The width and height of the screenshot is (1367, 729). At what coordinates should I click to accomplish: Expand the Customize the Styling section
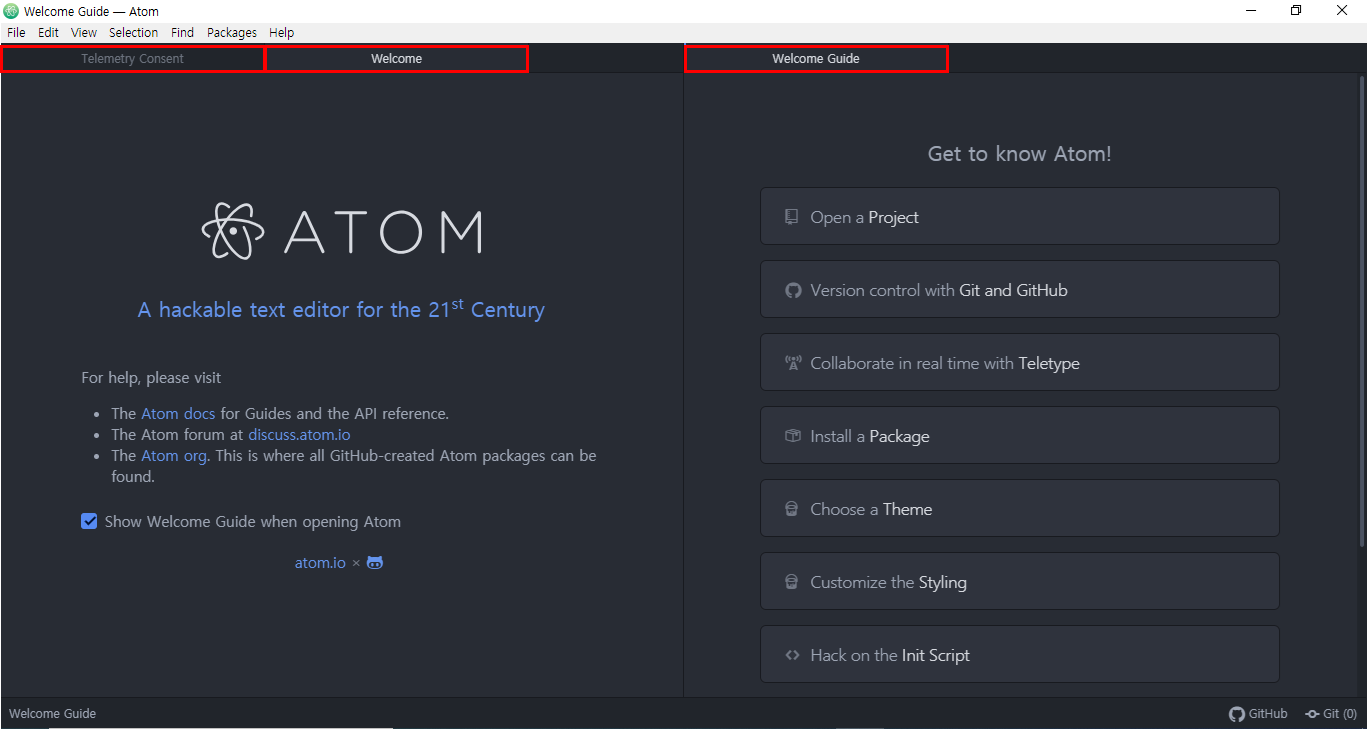(x=1019, y=581)
